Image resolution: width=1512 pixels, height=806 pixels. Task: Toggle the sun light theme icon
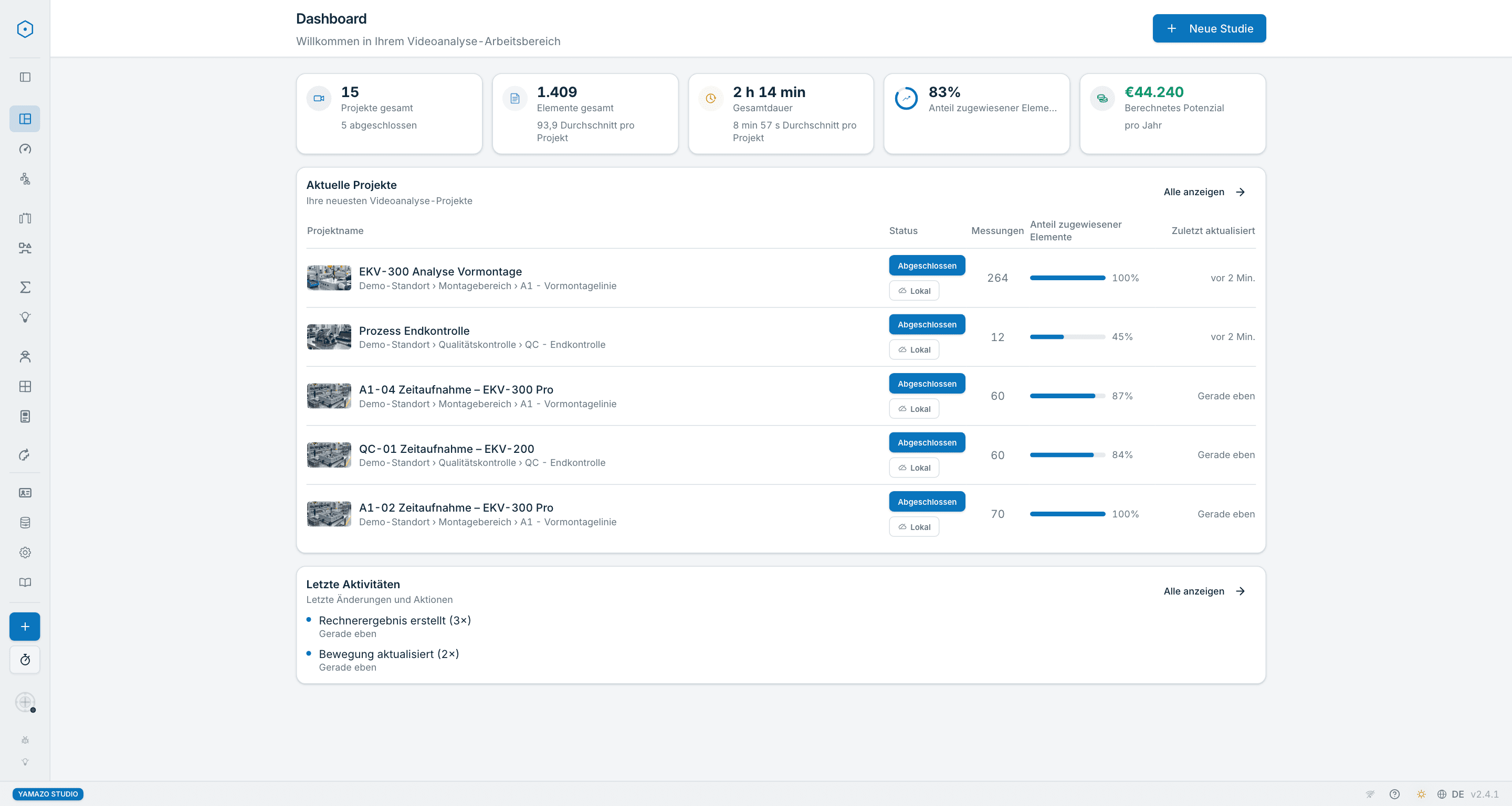pyautogui.click(x=1421, y=794)
